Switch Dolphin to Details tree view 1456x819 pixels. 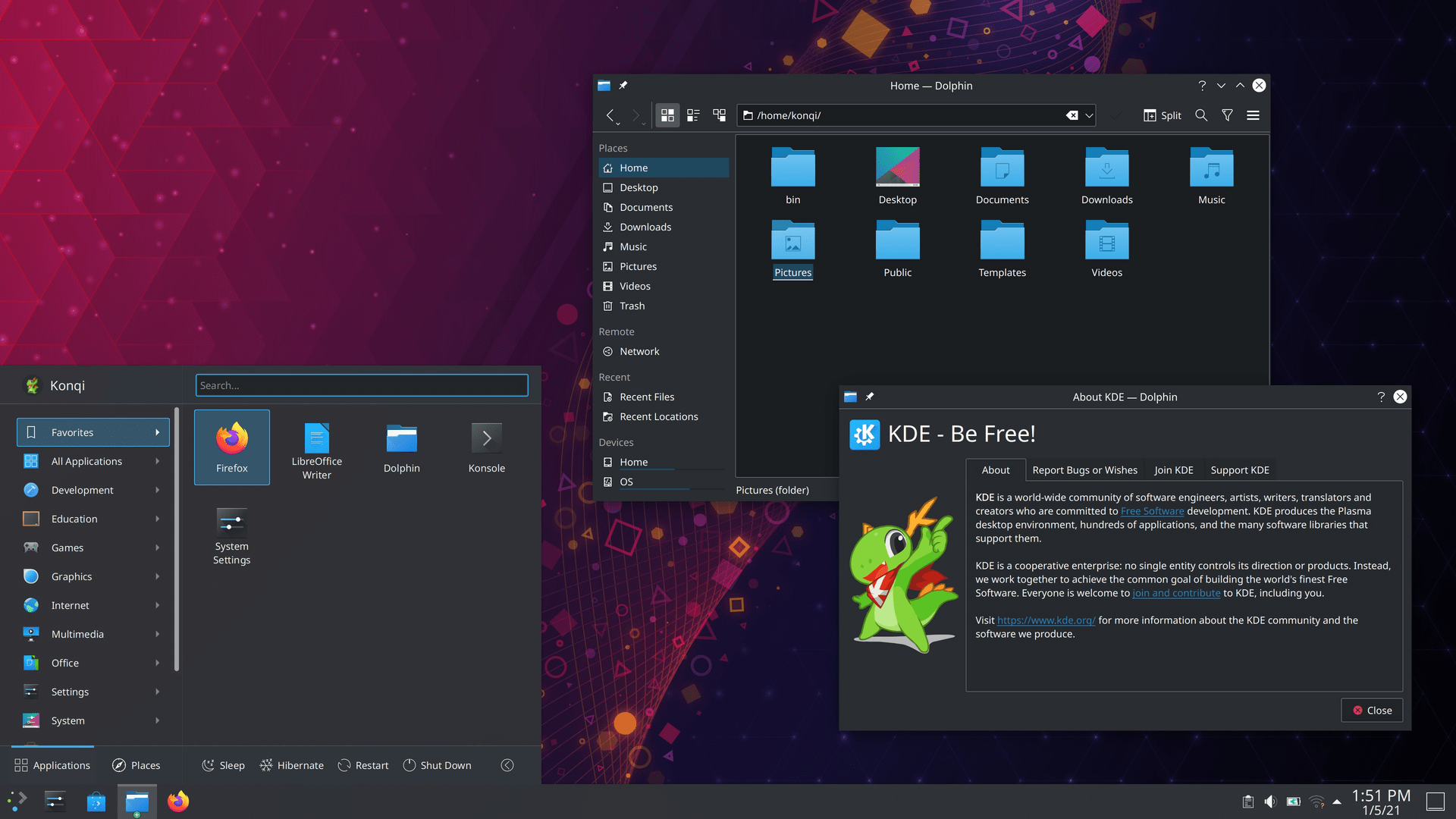pyautogui.click(x=719, y=115)
